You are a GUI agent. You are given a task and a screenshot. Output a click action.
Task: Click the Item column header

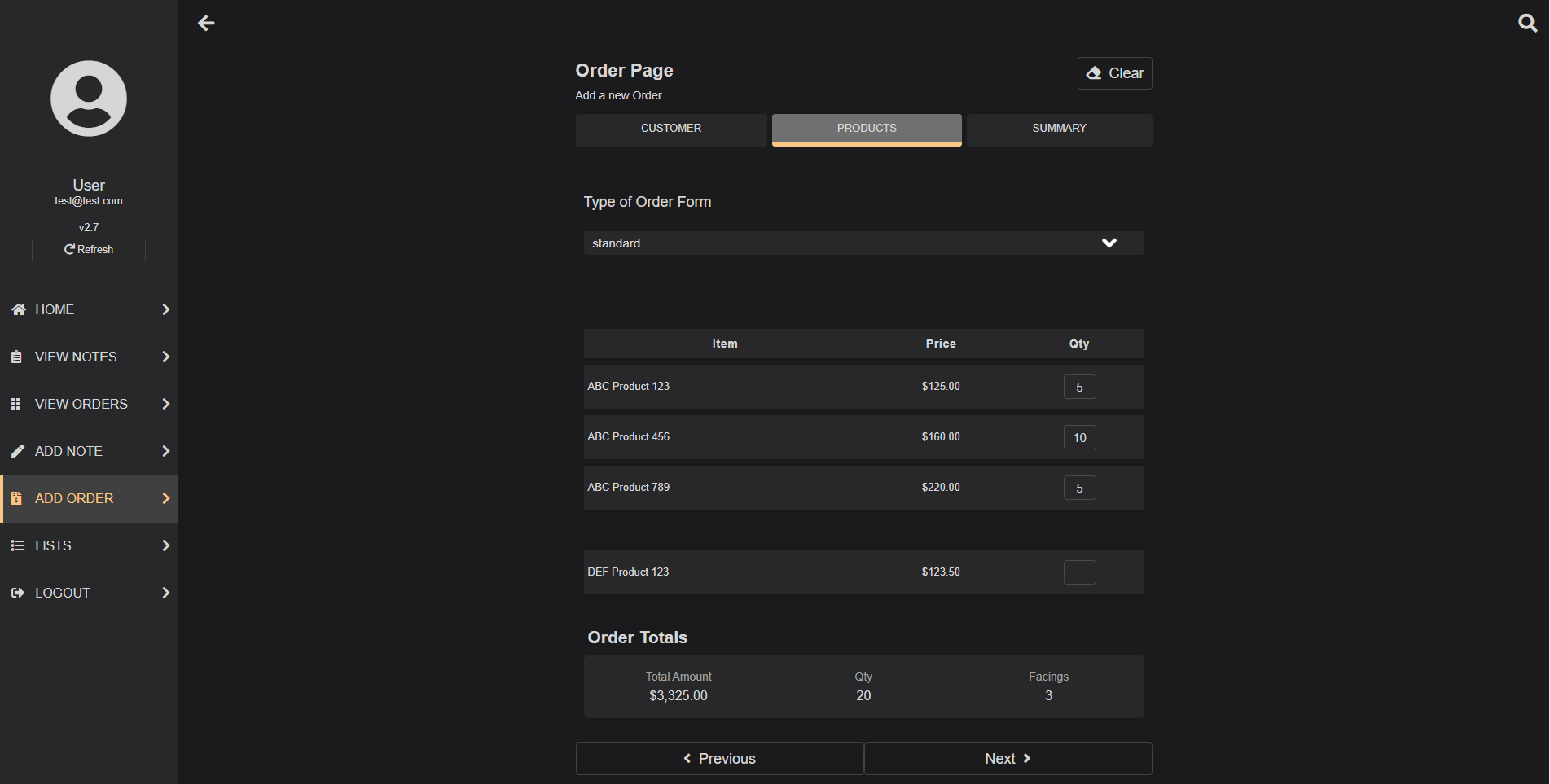point(725,344)
